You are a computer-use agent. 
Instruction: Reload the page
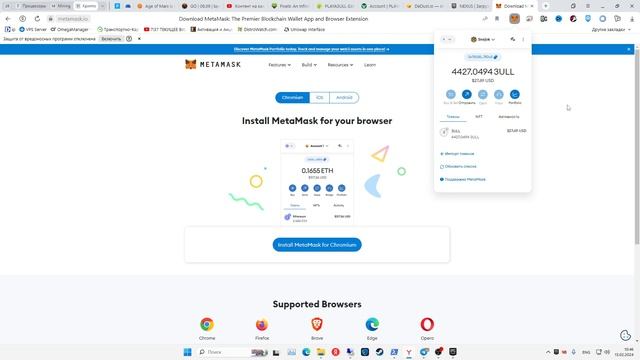point(37,19)
